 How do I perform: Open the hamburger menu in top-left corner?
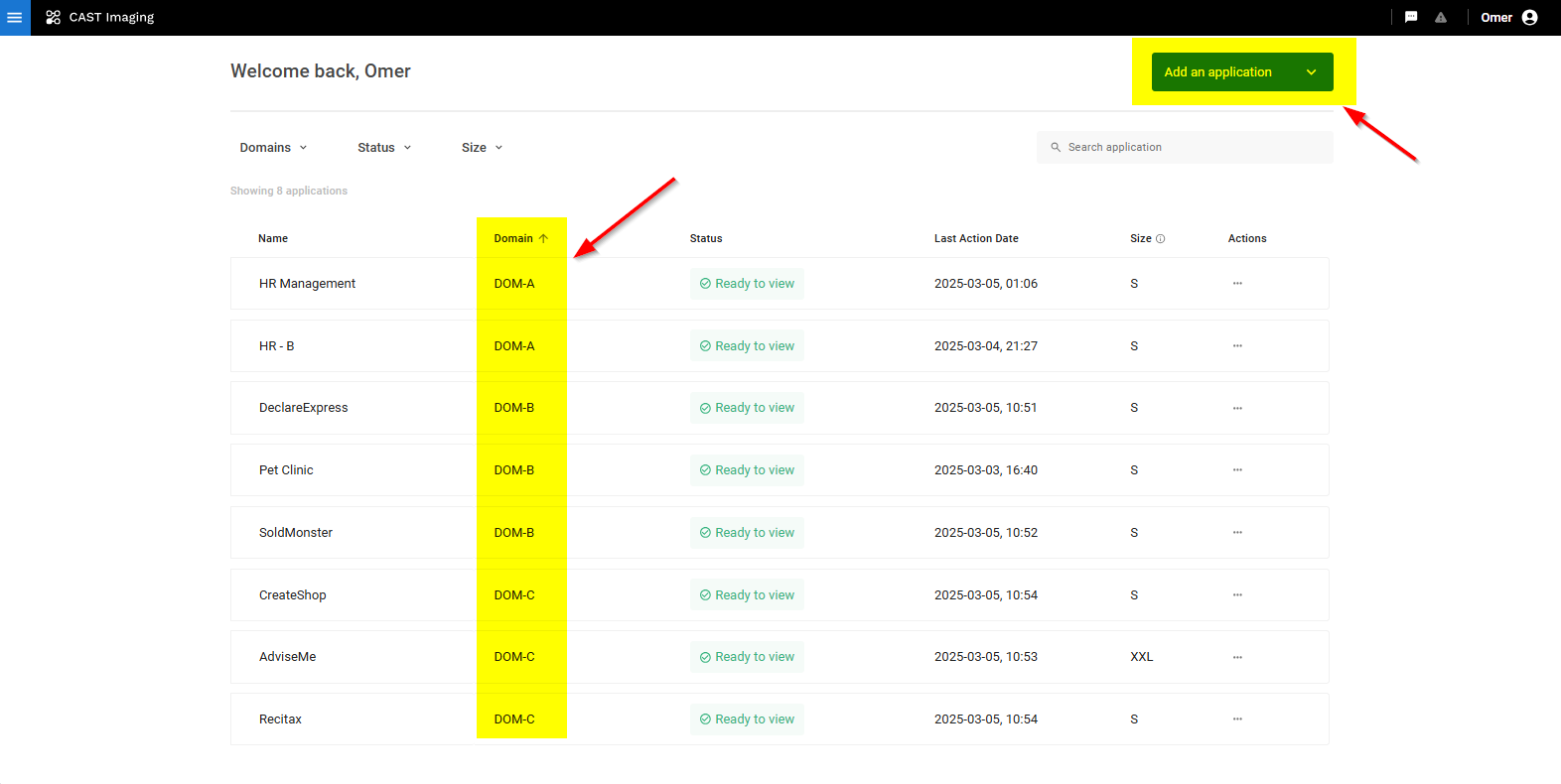(15, 18)
